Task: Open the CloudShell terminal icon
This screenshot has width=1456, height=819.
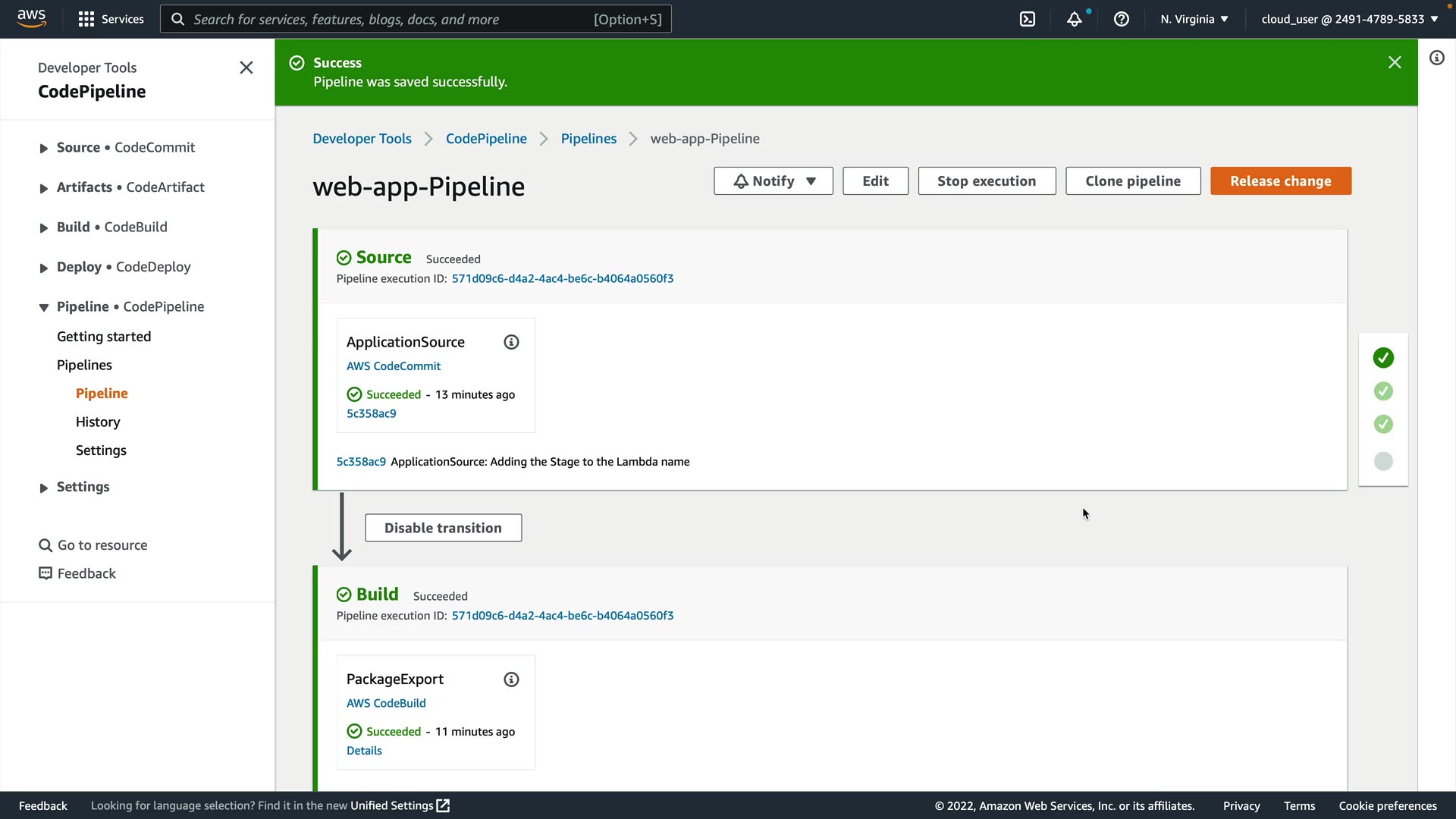Action: [1028, 19]
